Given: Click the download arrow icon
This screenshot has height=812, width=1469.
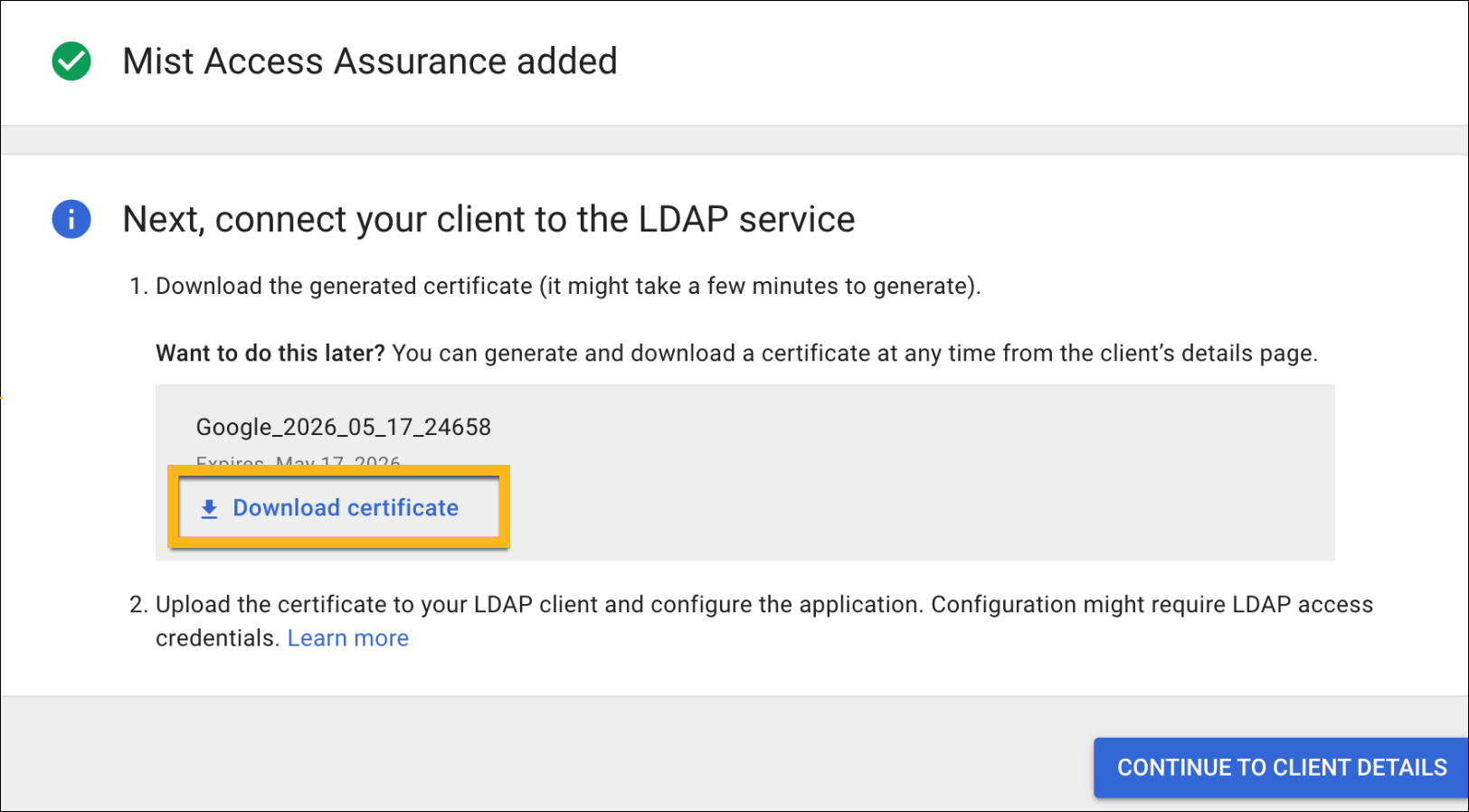Looking at the screenshot, I should pyautogui.click(x=209, y=508).
